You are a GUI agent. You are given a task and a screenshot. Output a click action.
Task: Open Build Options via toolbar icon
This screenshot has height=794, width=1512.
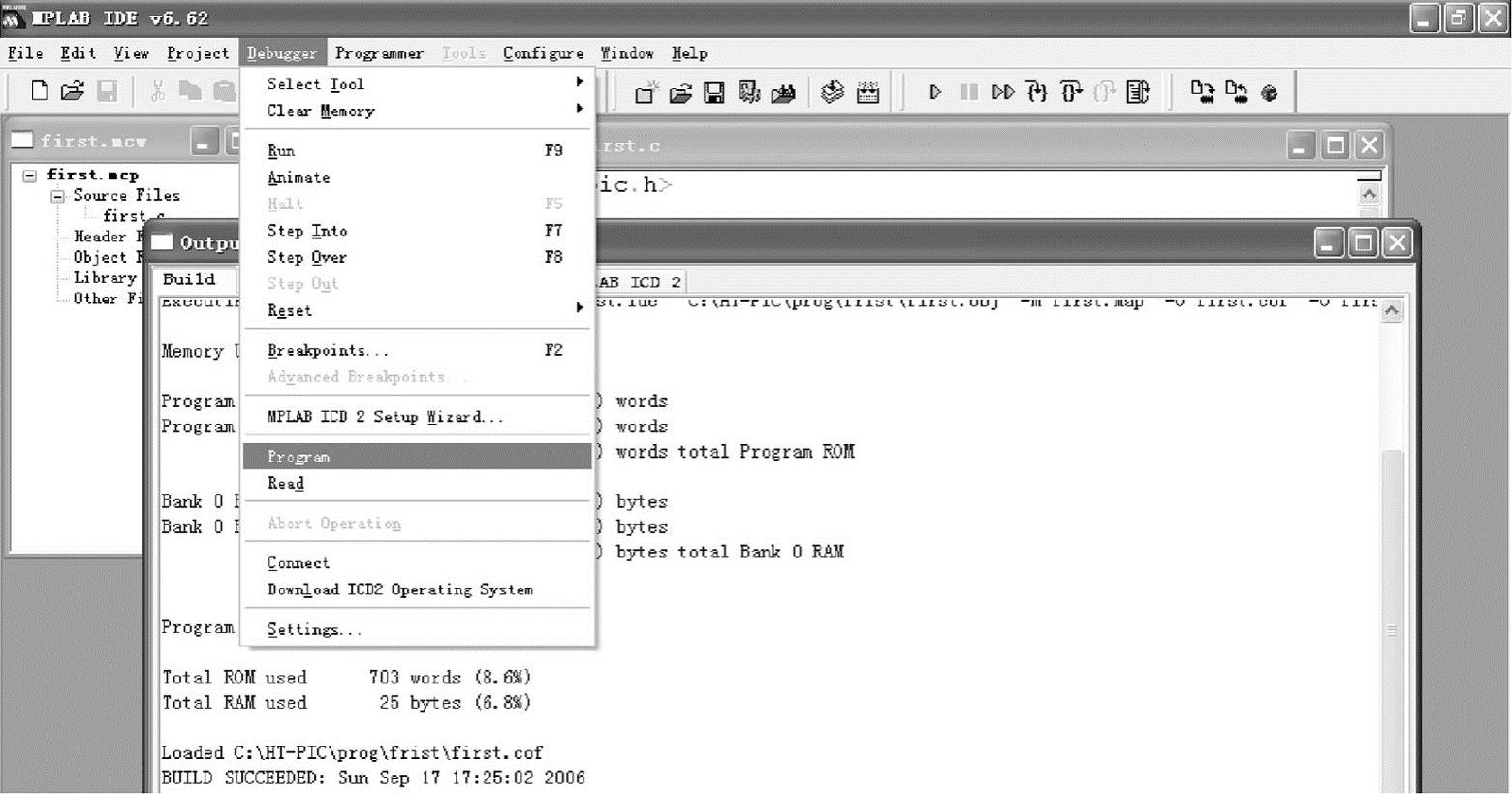748,92
